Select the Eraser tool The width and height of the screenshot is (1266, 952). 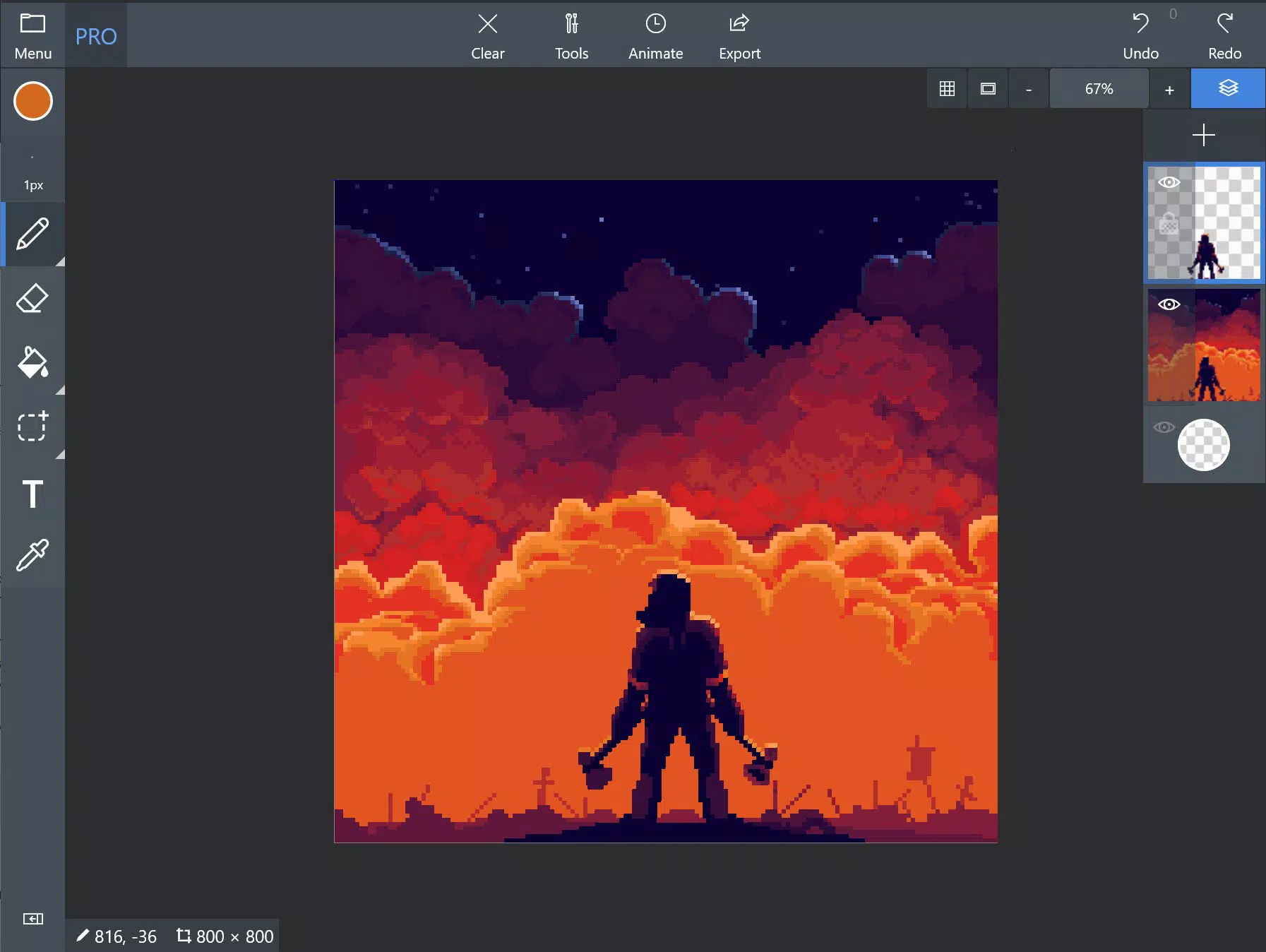point(32,298)
